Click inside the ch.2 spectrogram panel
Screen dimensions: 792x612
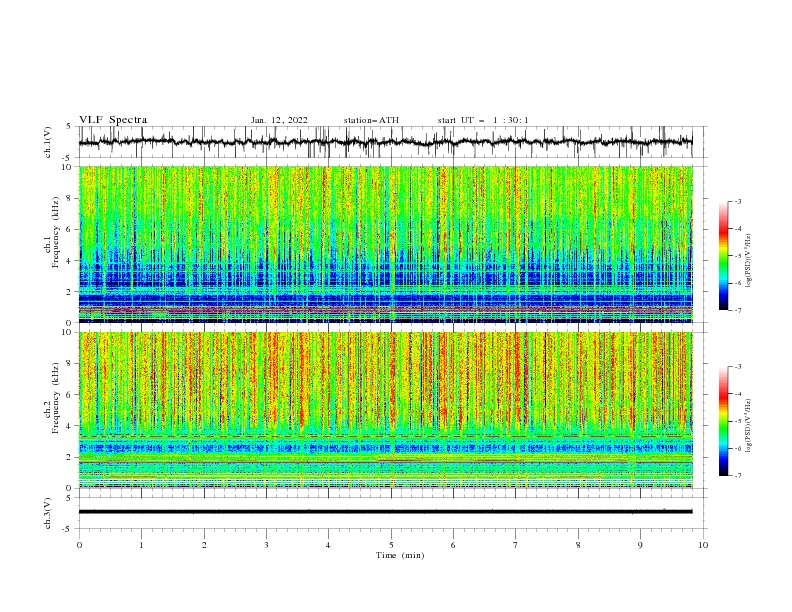(x=386, y=410)
